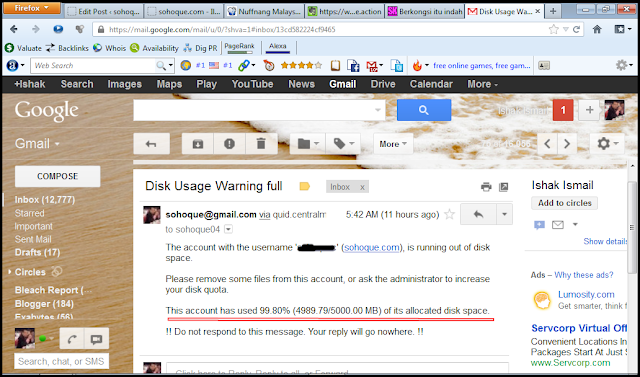Show details arrow next to sohoque04

coord(229,229)
